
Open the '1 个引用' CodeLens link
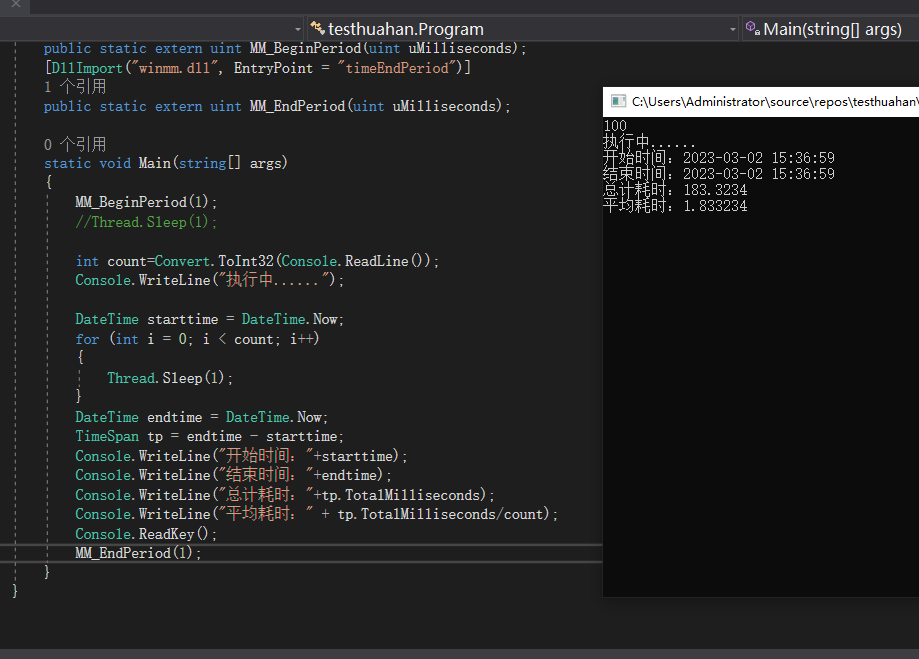pyautogui.click(x=75, y=87)
